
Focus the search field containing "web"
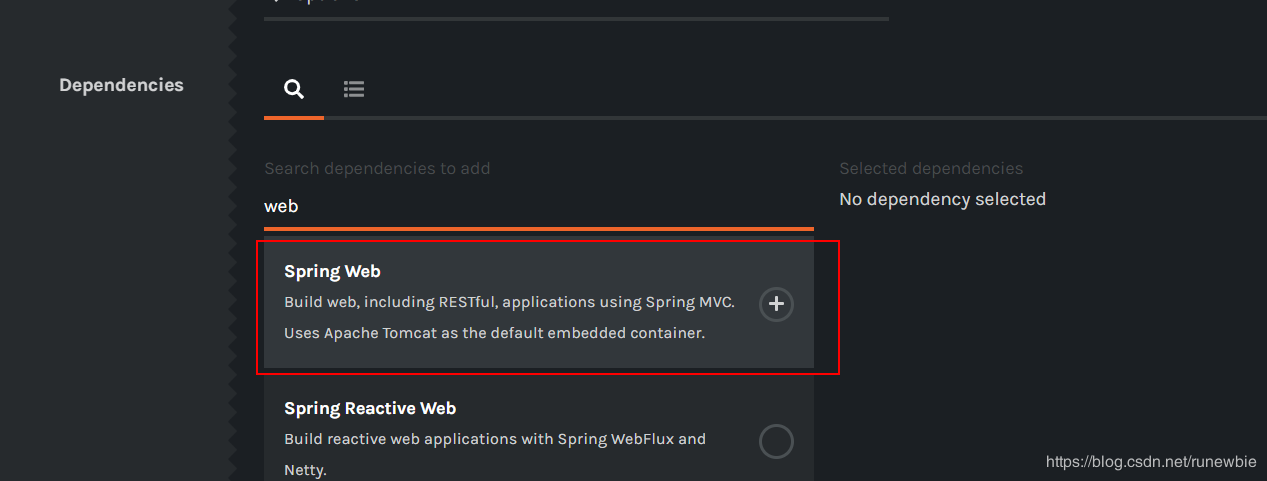click(539, 207)
